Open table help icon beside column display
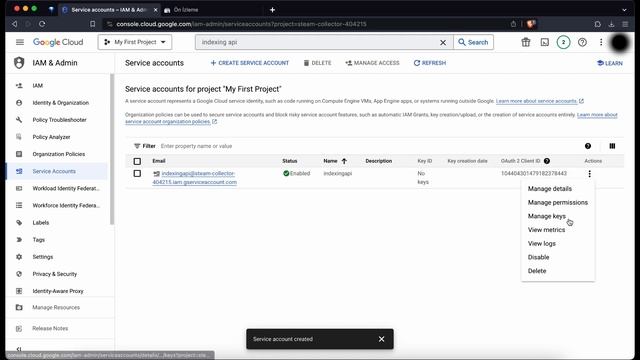The width and height of the screenshot is (640, 360). [588, 146]
